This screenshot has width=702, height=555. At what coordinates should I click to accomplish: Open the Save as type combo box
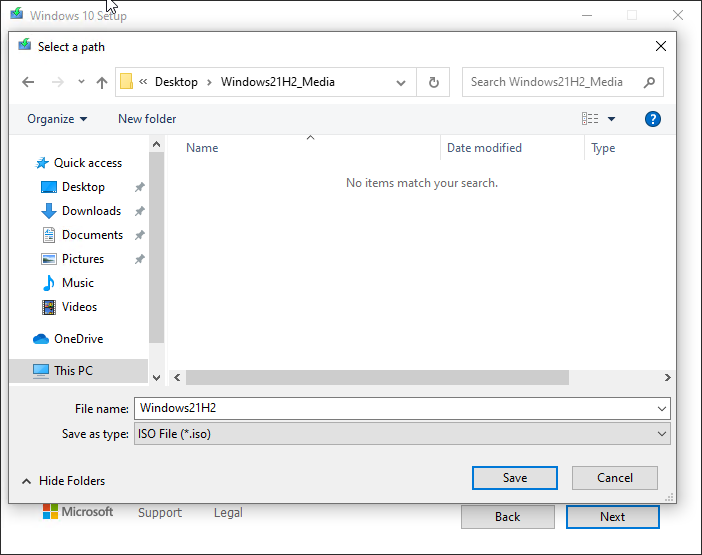tap(402, 434)
